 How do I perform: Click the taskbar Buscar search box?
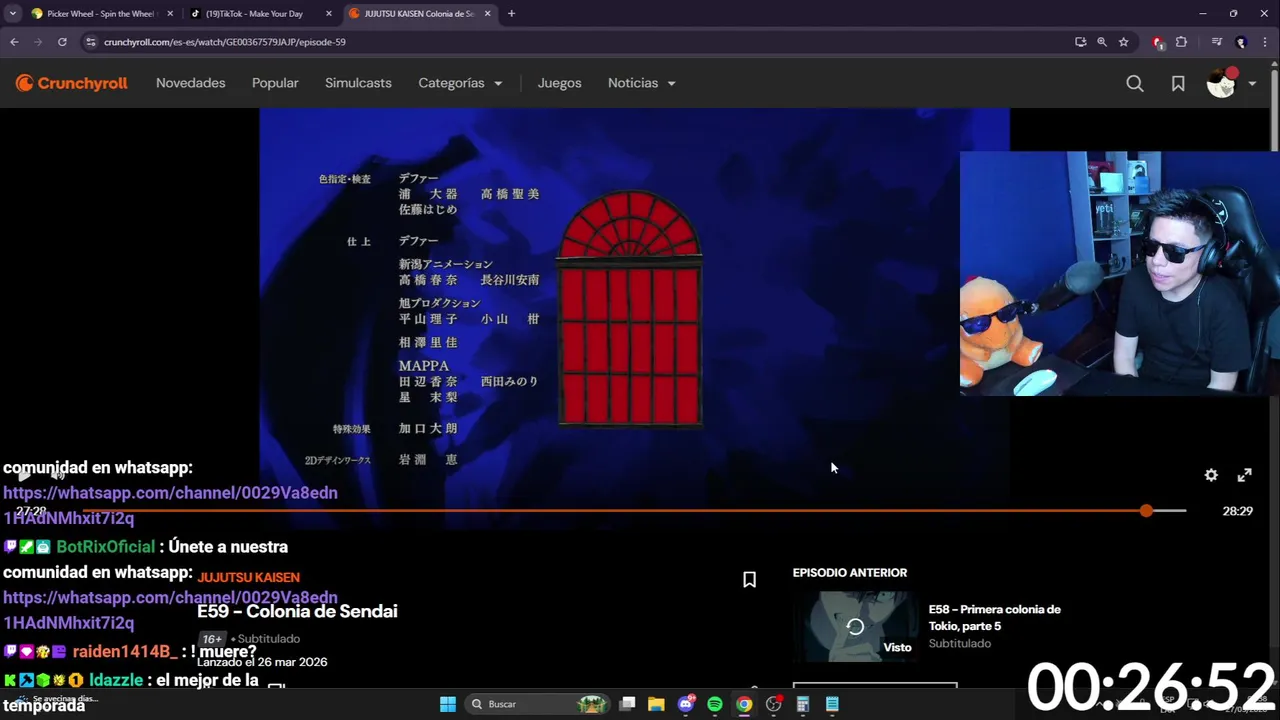[x=538, y=704]
